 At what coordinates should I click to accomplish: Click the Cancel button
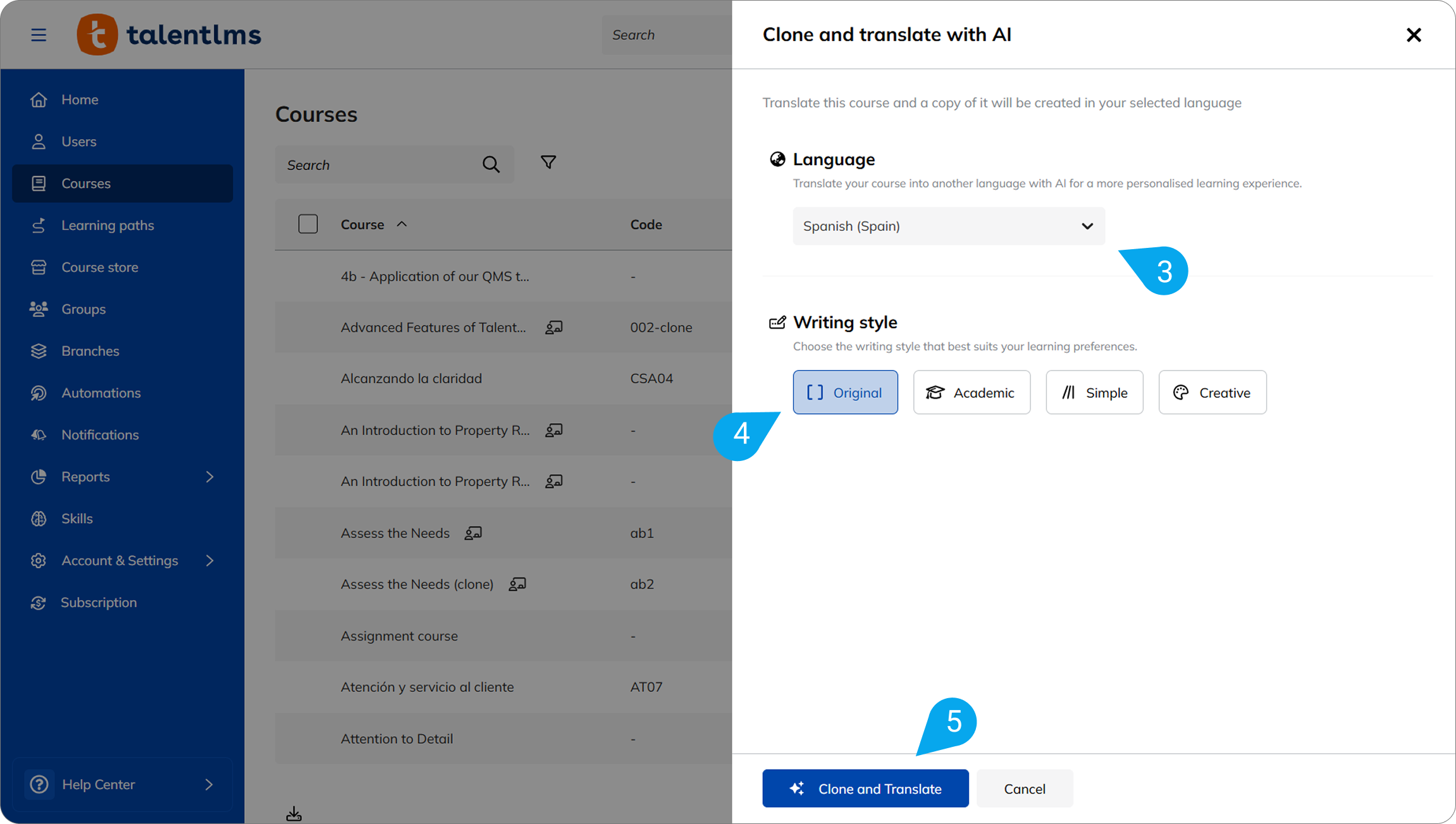[x=1024, y=789]
